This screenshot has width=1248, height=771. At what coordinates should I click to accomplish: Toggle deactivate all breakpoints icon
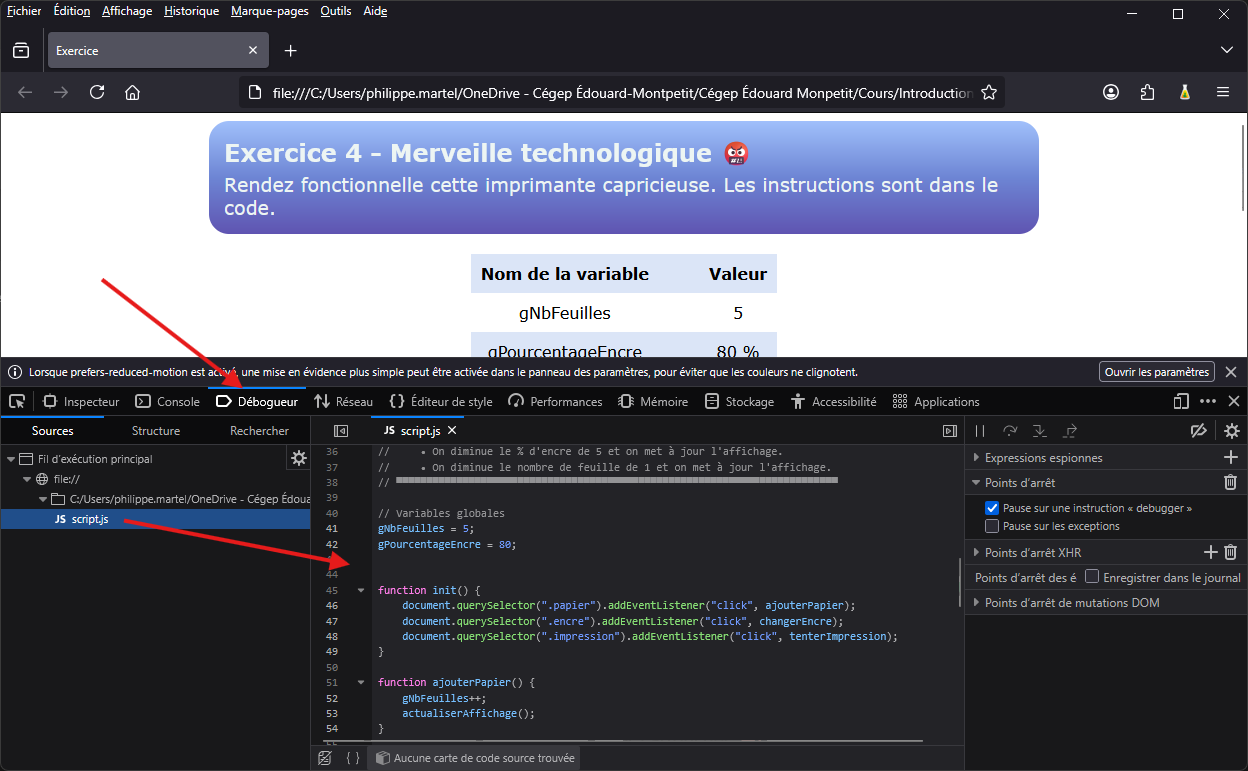[1199, 431]
